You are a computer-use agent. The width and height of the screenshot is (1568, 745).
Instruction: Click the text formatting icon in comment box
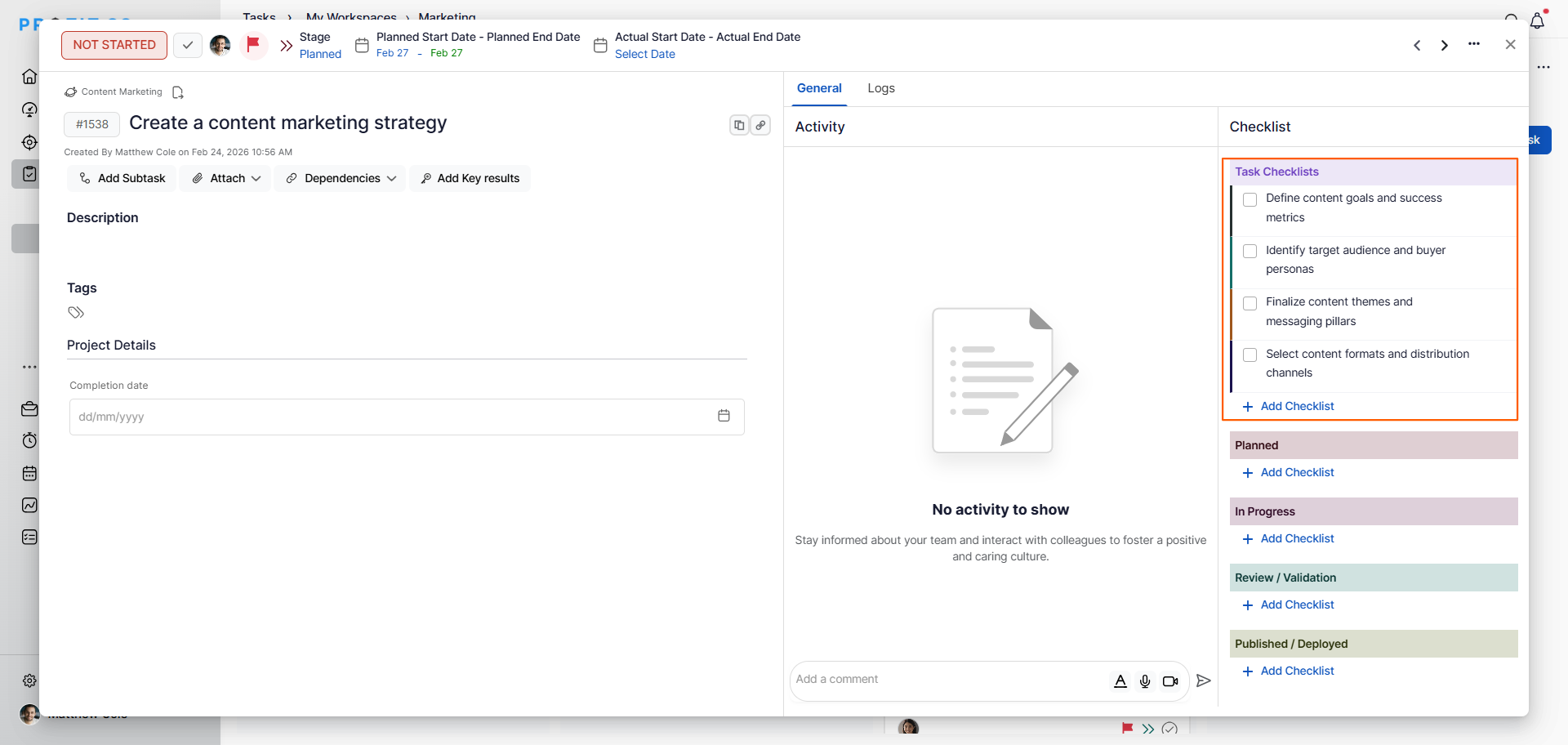(1120, 681)
